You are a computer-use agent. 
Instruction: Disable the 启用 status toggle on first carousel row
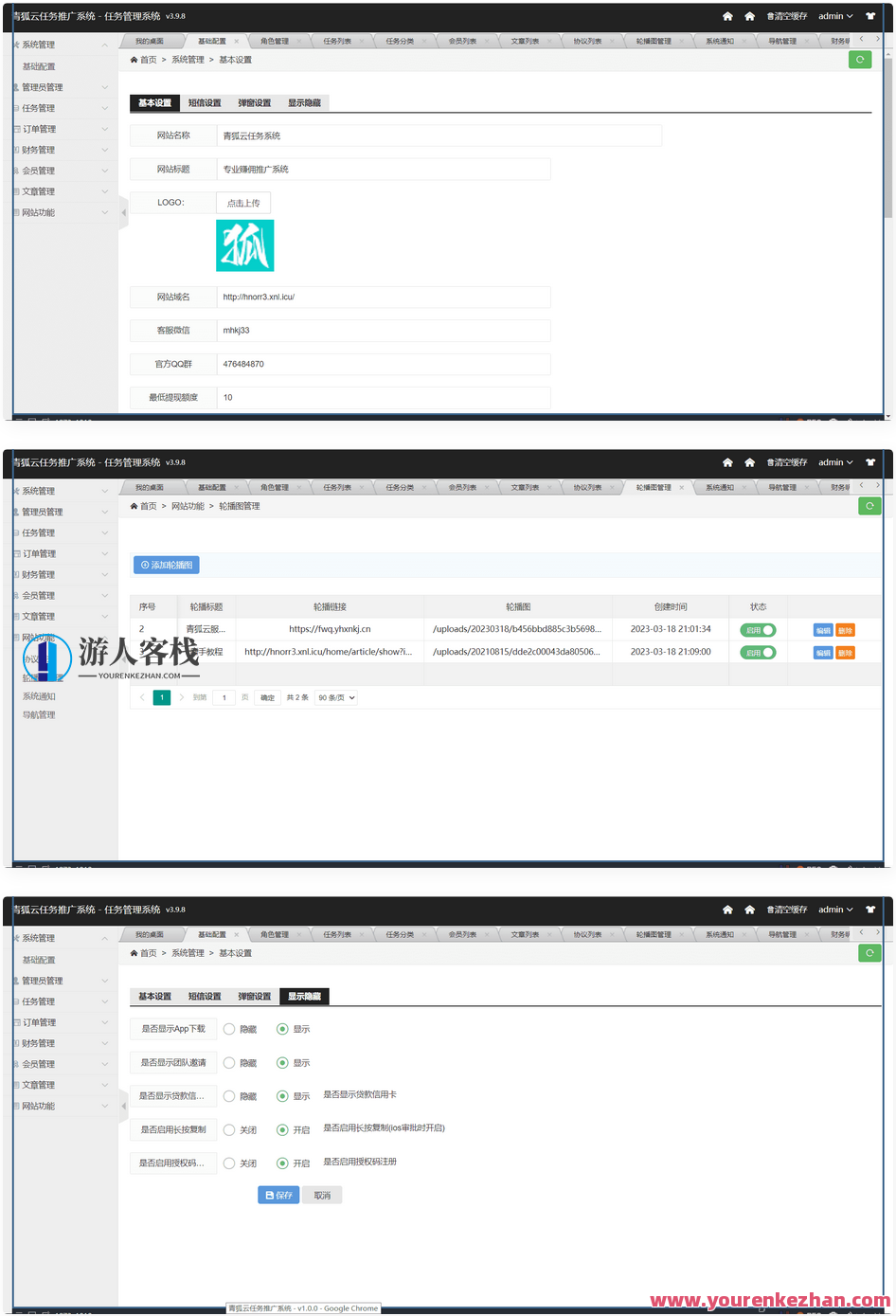[x=758, y=629]
